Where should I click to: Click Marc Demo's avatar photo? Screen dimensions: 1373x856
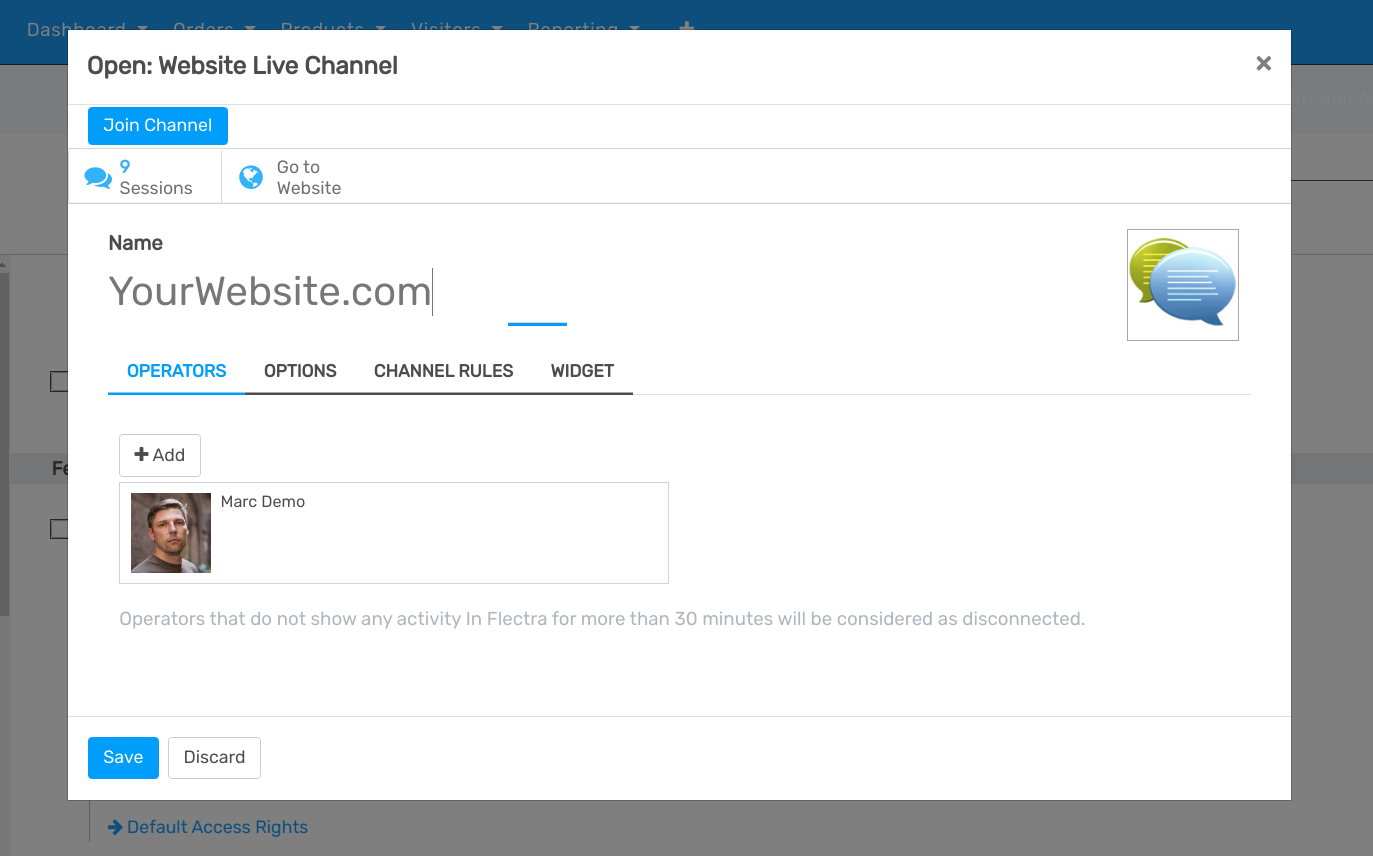pyautogui.click(x=170, y=532)
